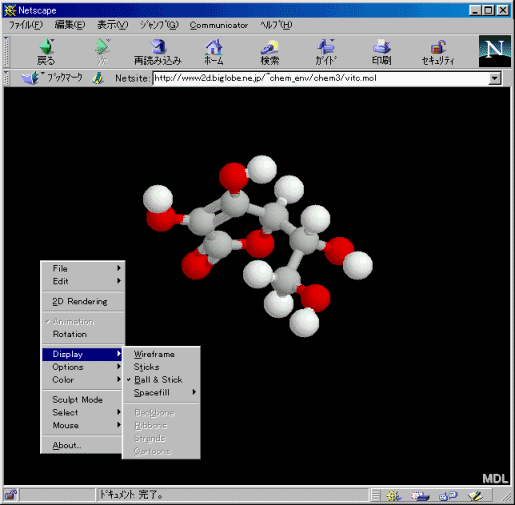Toggle Sculpt Mode on
Viewport: 515px width, 505px height.
coord(83,400)
